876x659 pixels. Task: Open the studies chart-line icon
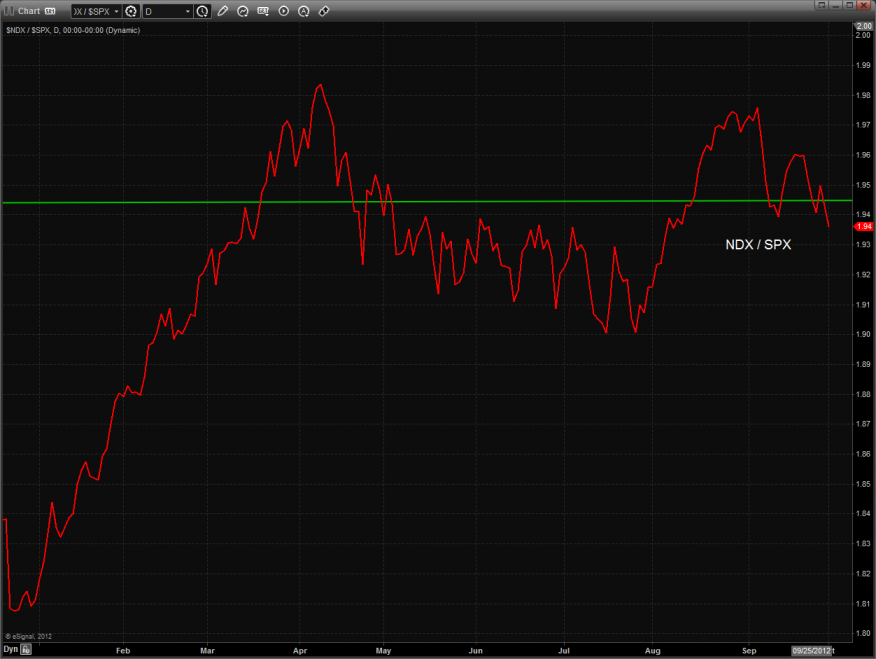coord(243,11)
